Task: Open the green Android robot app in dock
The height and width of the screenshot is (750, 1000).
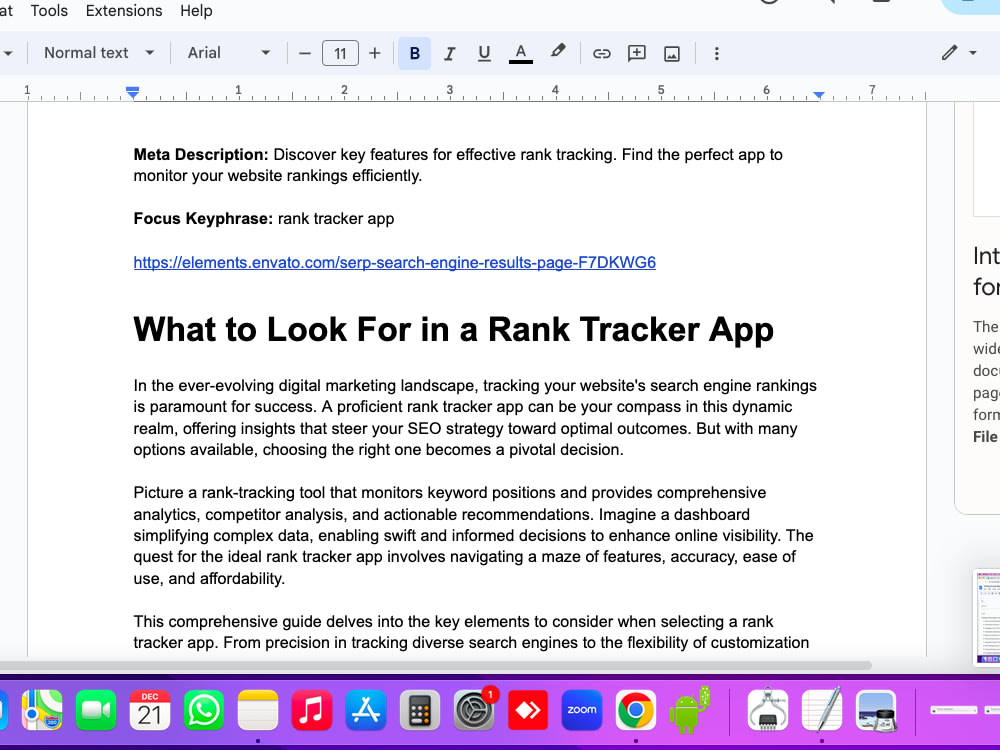Action: [x=690, y=710]
